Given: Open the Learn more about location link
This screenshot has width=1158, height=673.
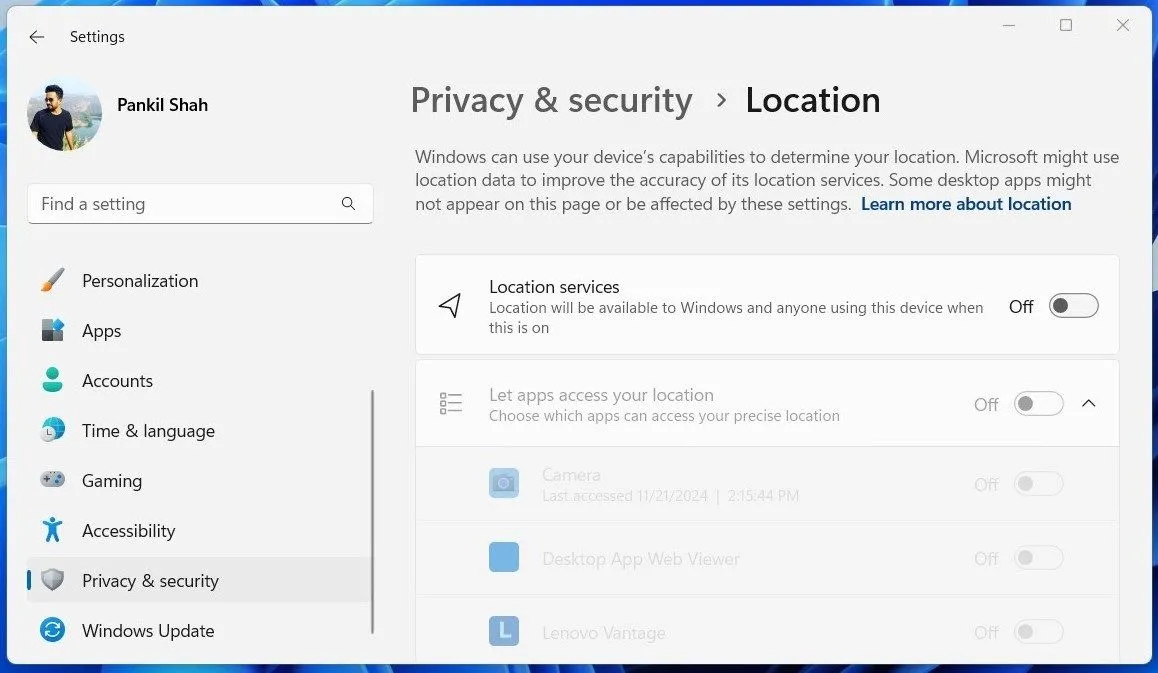Looking at the screenshot, I should 965,203.
